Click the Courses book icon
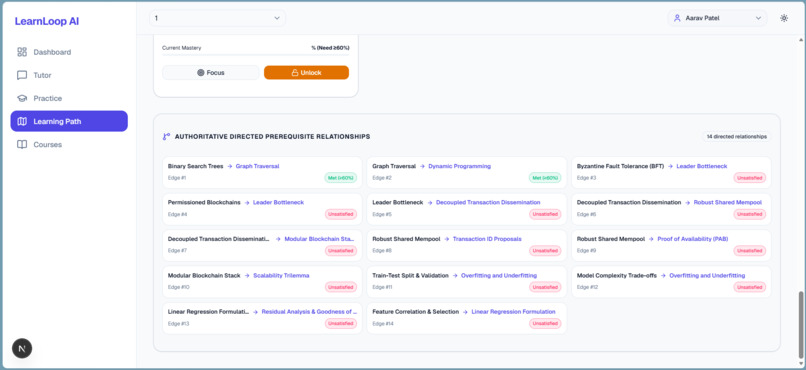The width and height of the screenshot is (806, 370). coord(22,144)
